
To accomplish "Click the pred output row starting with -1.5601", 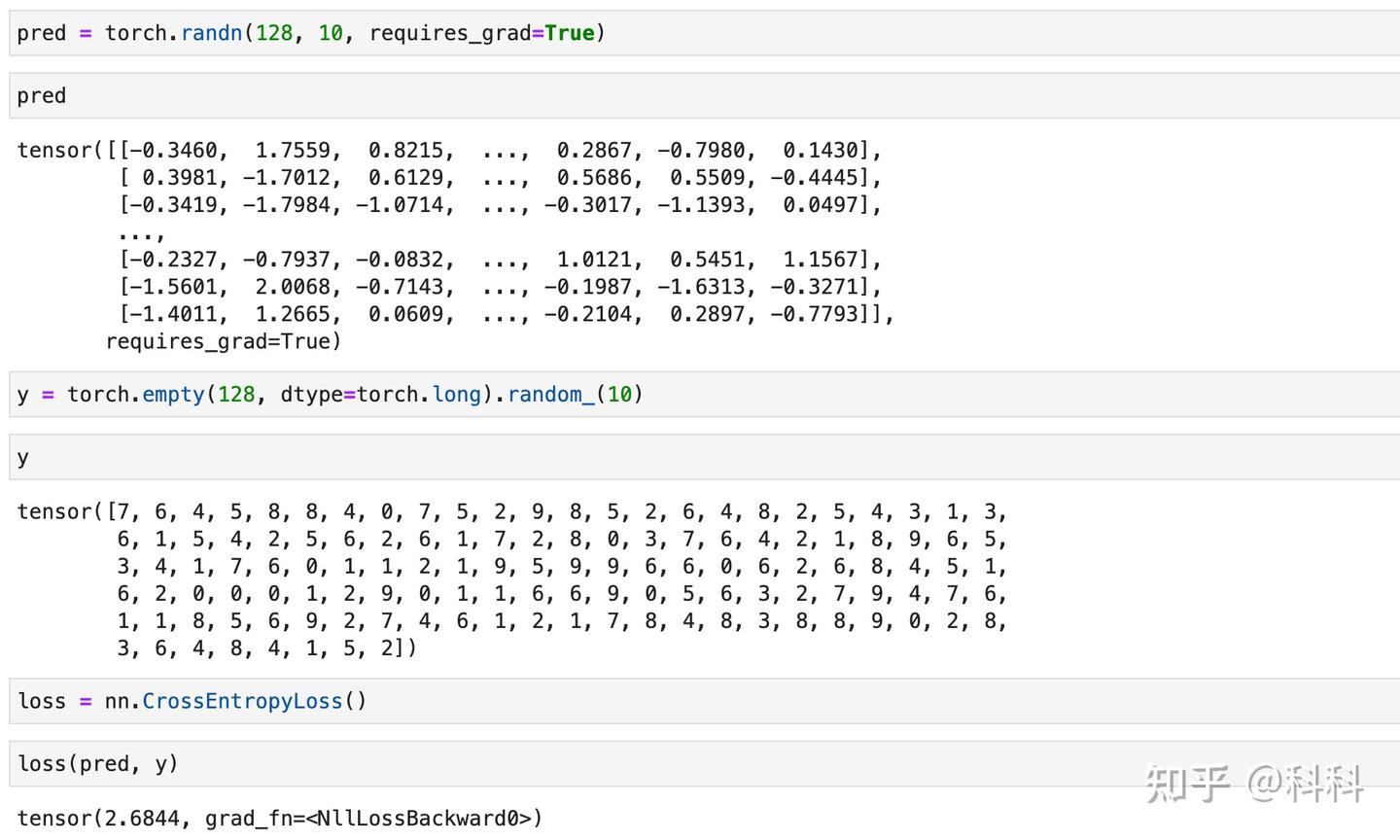I will (x=500, y=287).
